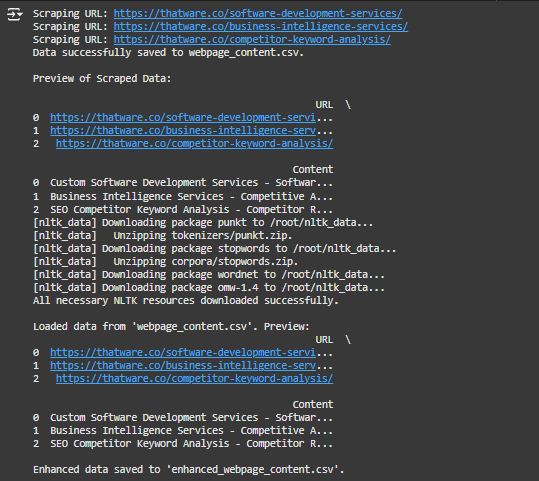539x481 pixels.
Task: Click 'Data successfully saved to webpage_content.csv.' line
Action: coord(168,53)
